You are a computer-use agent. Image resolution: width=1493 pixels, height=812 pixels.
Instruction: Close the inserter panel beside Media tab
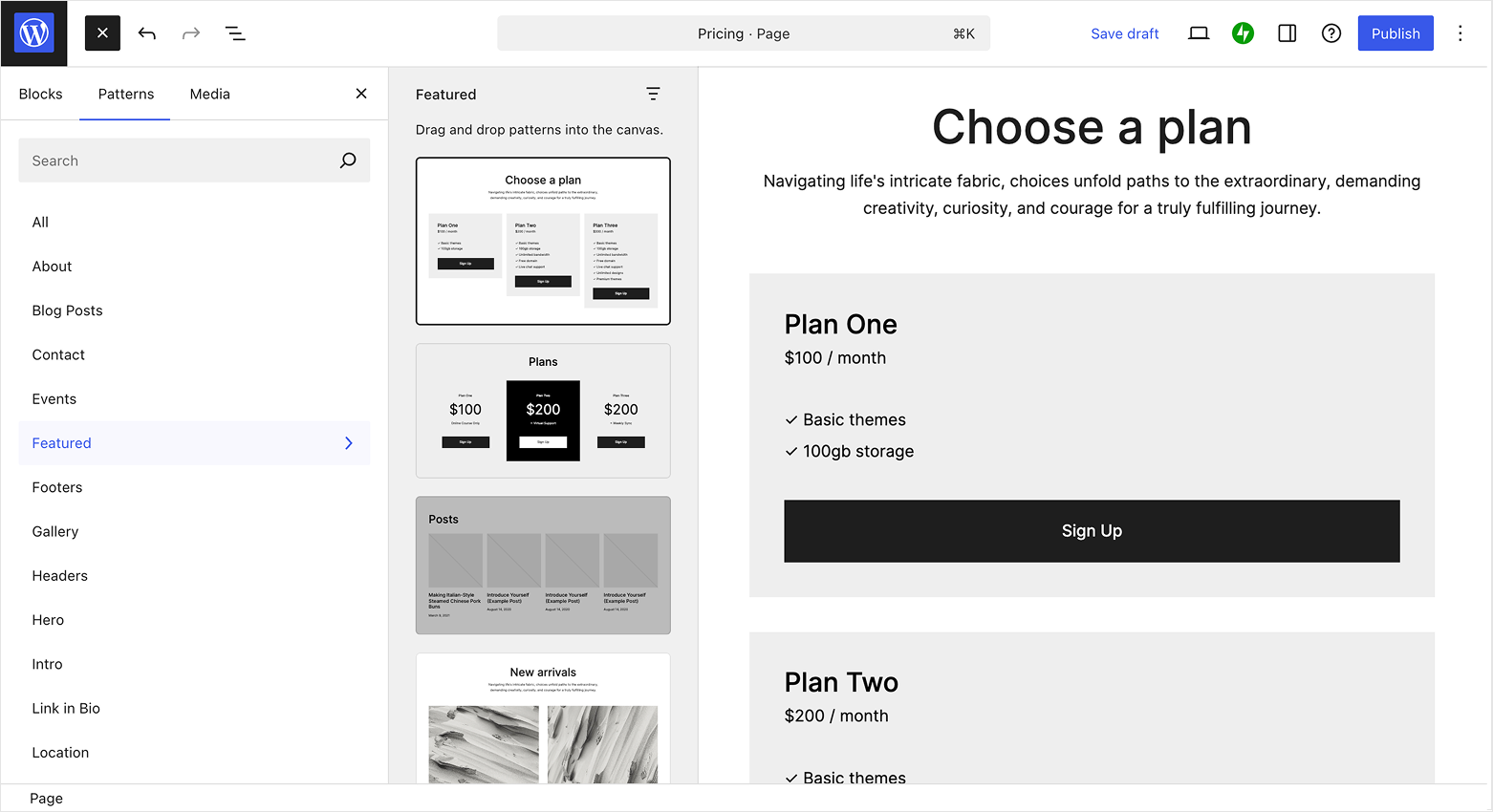[x=361, y=94]
